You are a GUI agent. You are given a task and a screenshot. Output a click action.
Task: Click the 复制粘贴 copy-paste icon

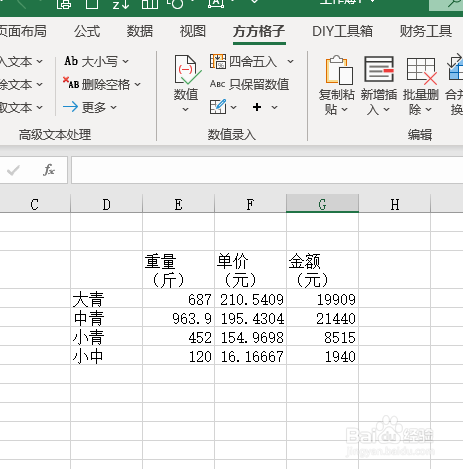pos(339,70)
